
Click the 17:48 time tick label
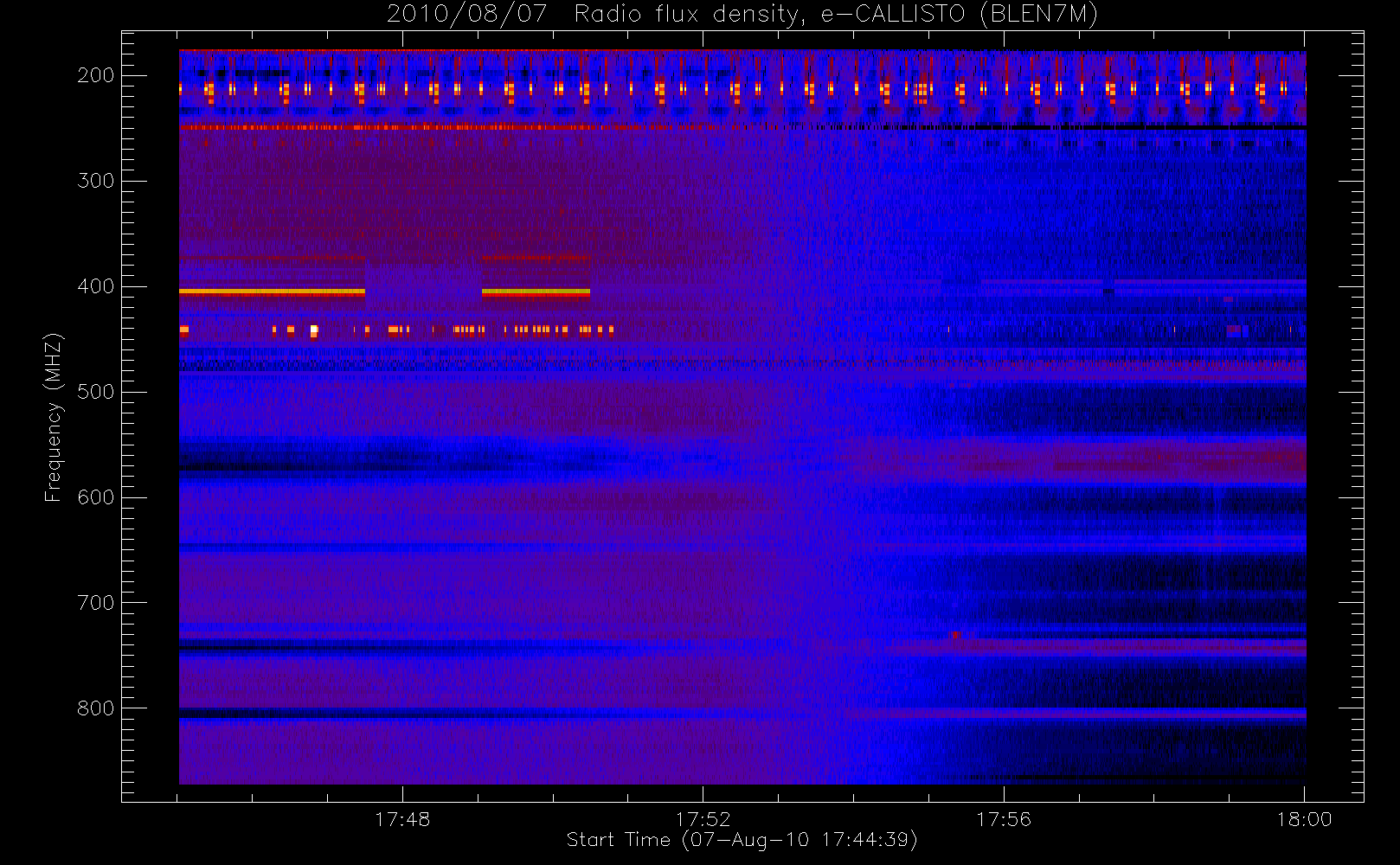pos(402,818)
